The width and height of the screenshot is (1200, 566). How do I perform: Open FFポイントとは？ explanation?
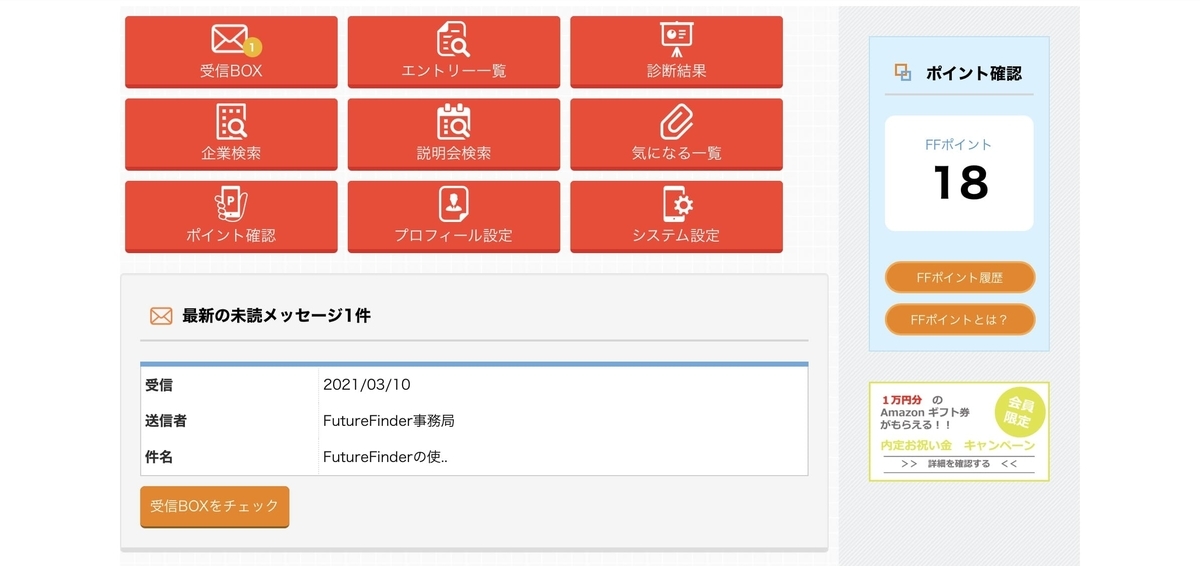click(959, 319)
